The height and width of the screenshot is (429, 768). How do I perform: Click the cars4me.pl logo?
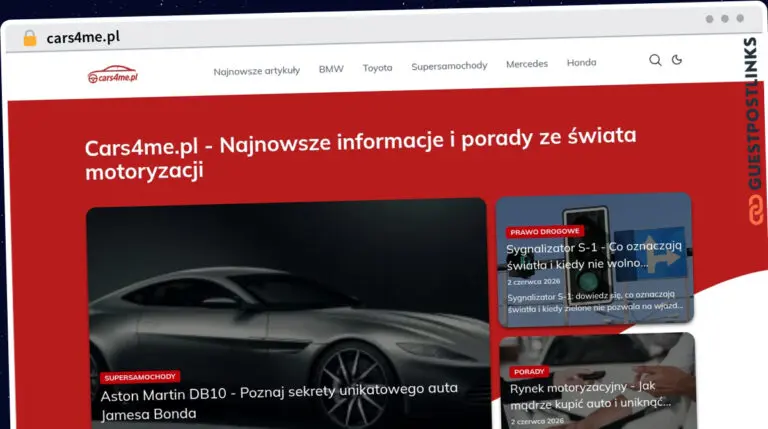click(x=113, y=74)
